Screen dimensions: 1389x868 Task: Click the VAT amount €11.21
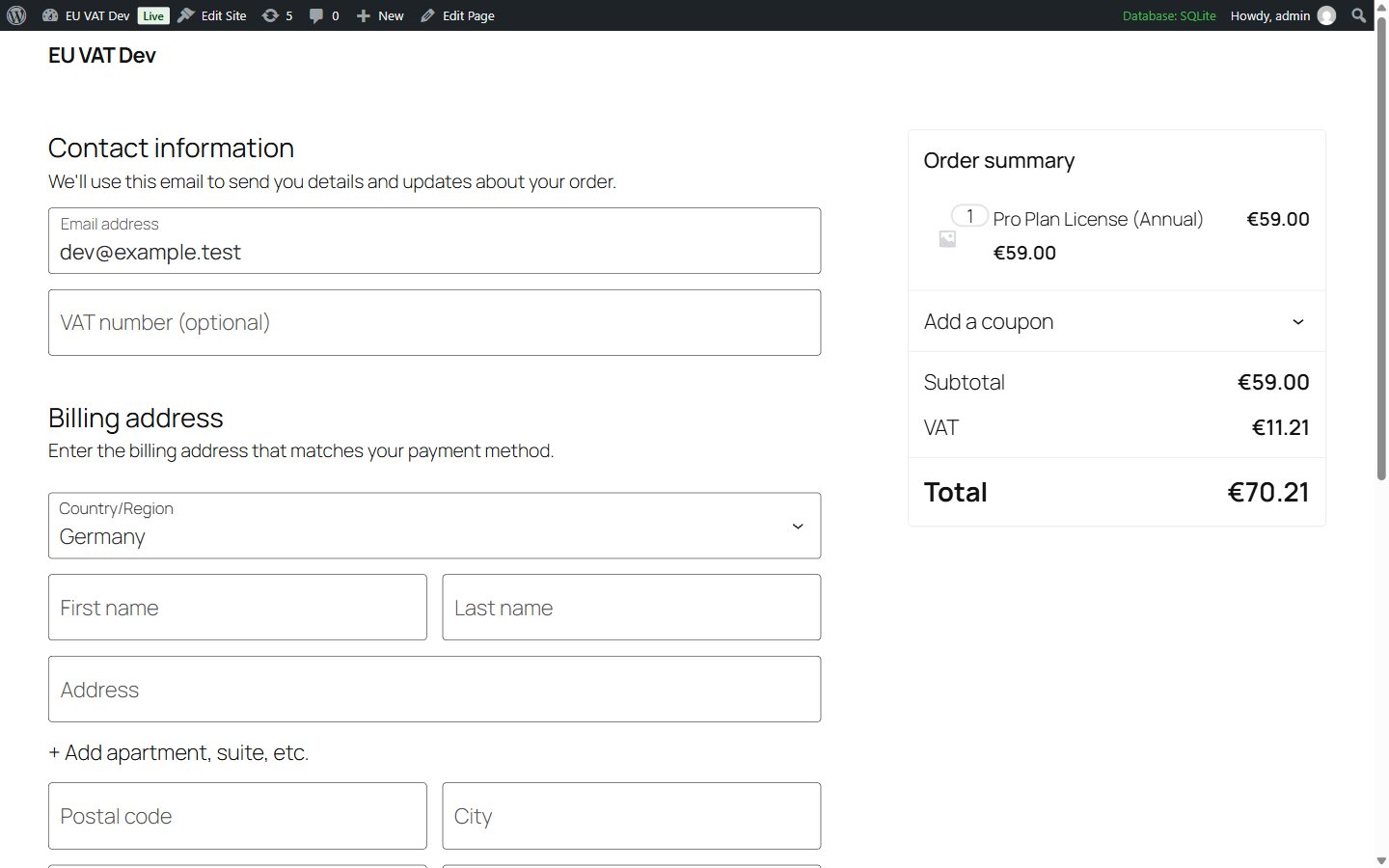click(1280, 427)
